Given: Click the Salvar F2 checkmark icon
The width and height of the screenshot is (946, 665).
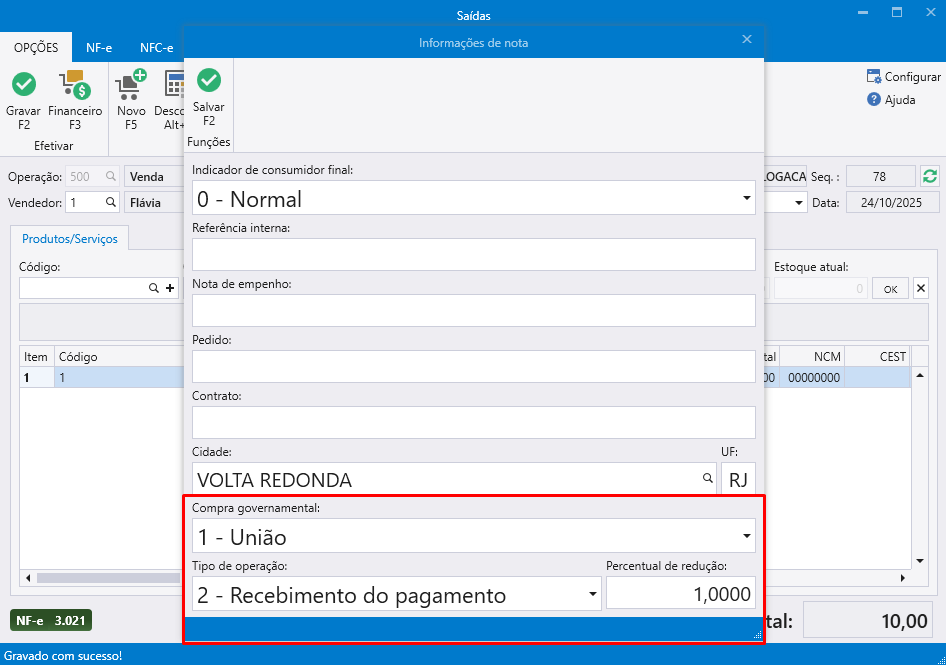Looking at the screenshot, I should pyautogui.click(x=209, y=81).
